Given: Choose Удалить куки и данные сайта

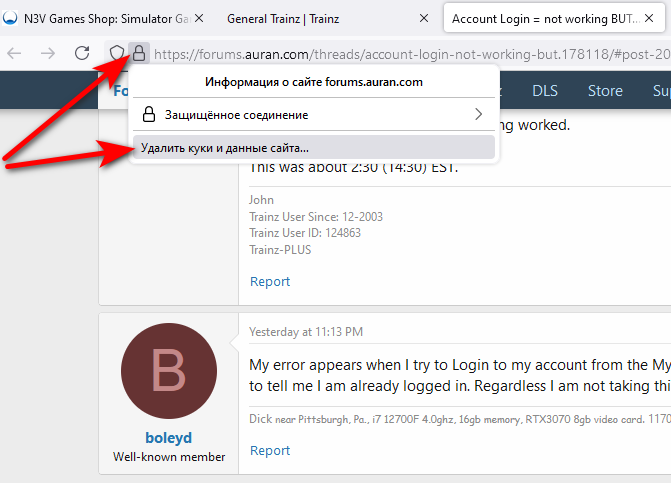Looking at the screenshot, I should click(x=314, y=148).
